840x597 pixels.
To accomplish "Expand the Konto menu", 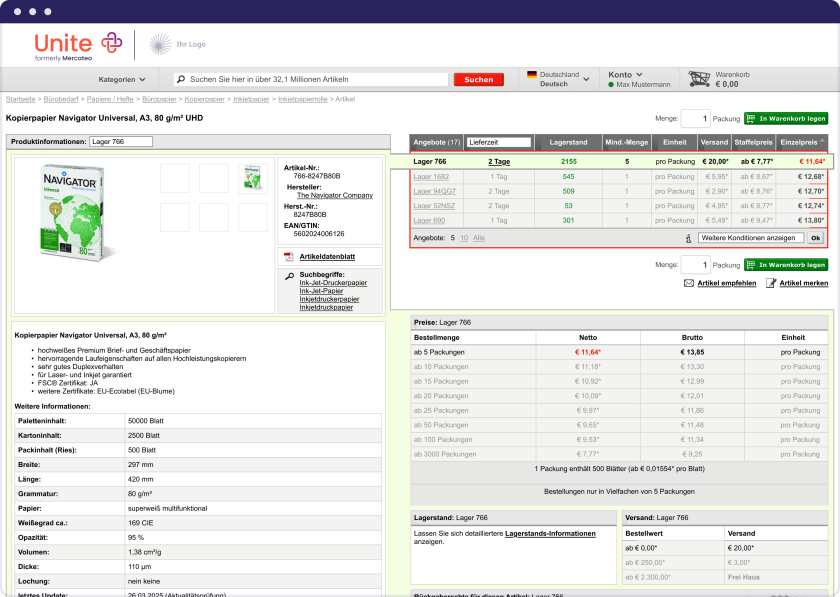I will (x=625, y=74).
